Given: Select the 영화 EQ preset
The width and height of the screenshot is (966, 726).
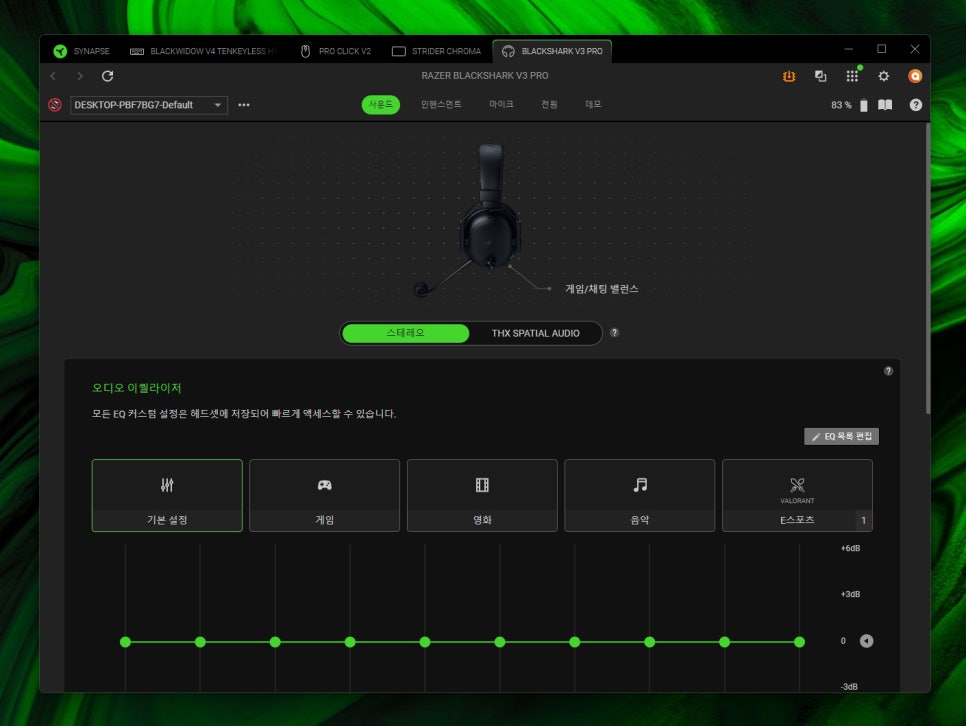Looking at the screenshot, I should pyautogui.click(x=482, y=495).
